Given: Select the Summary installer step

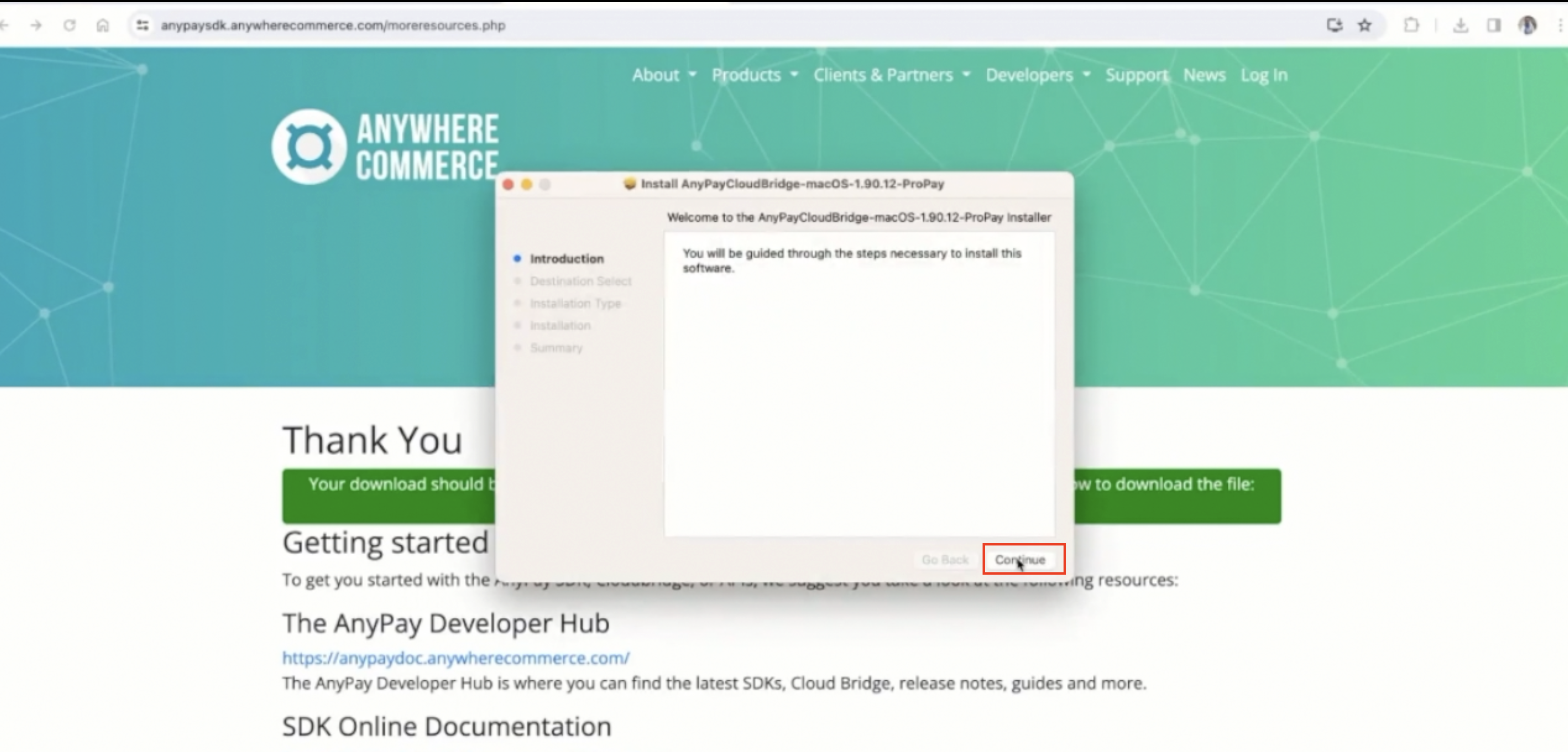Looking at the screenshot, I should pos(556,348).
